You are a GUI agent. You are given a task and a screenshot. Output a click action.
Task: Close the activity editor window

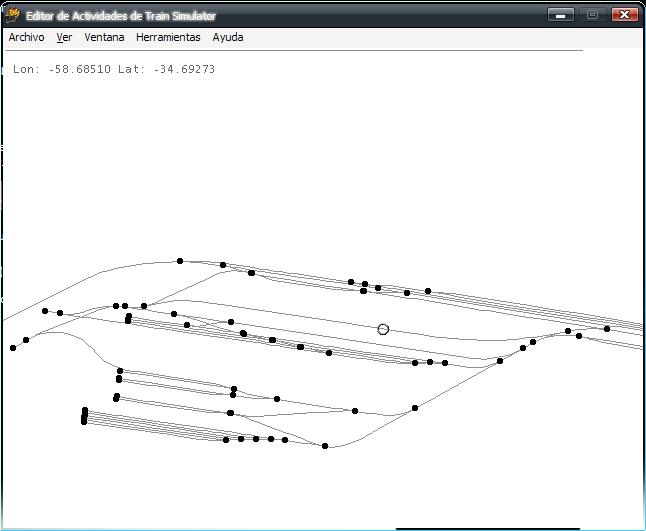click(624, 15)
